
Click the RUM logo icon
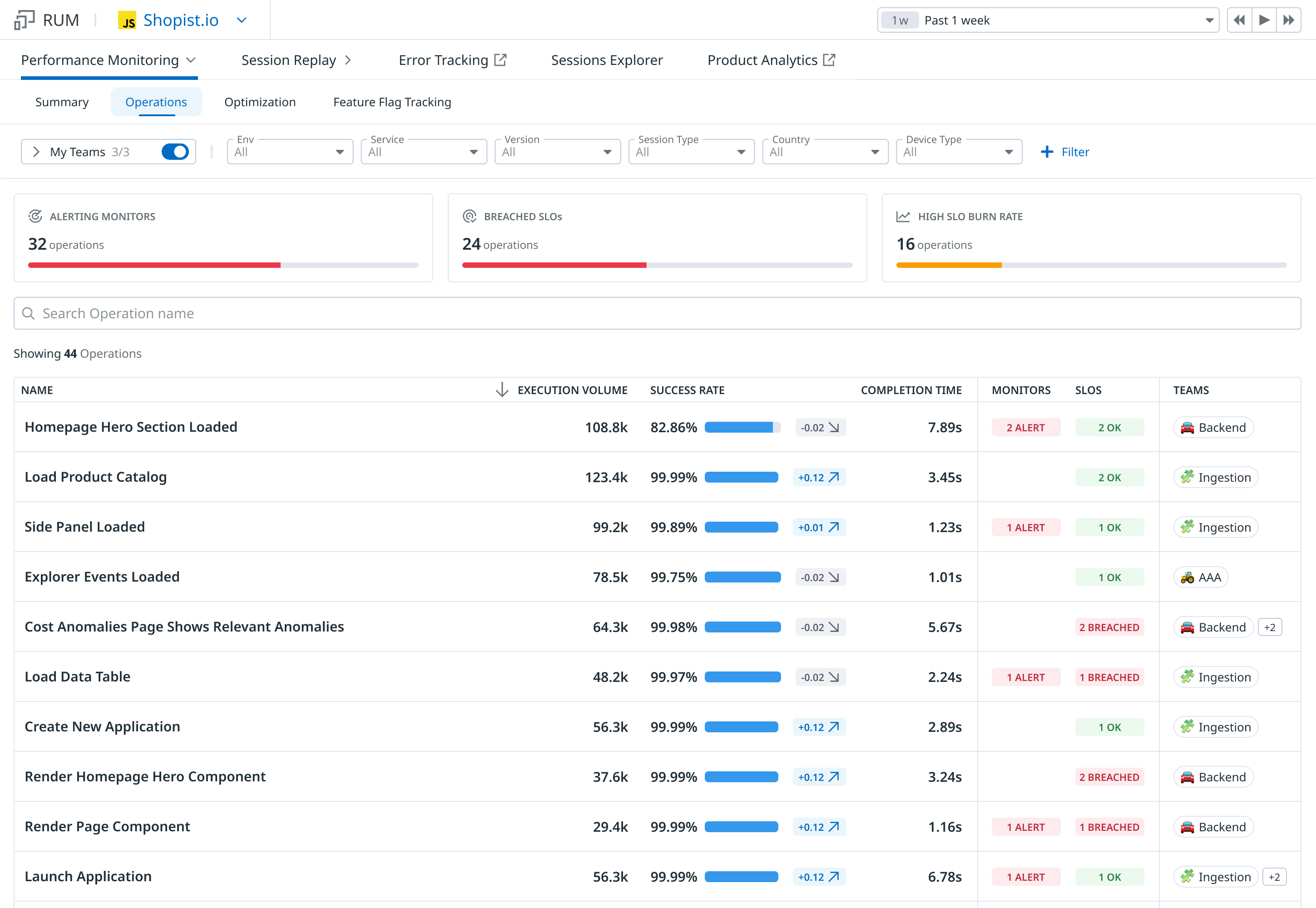[24, 20]
